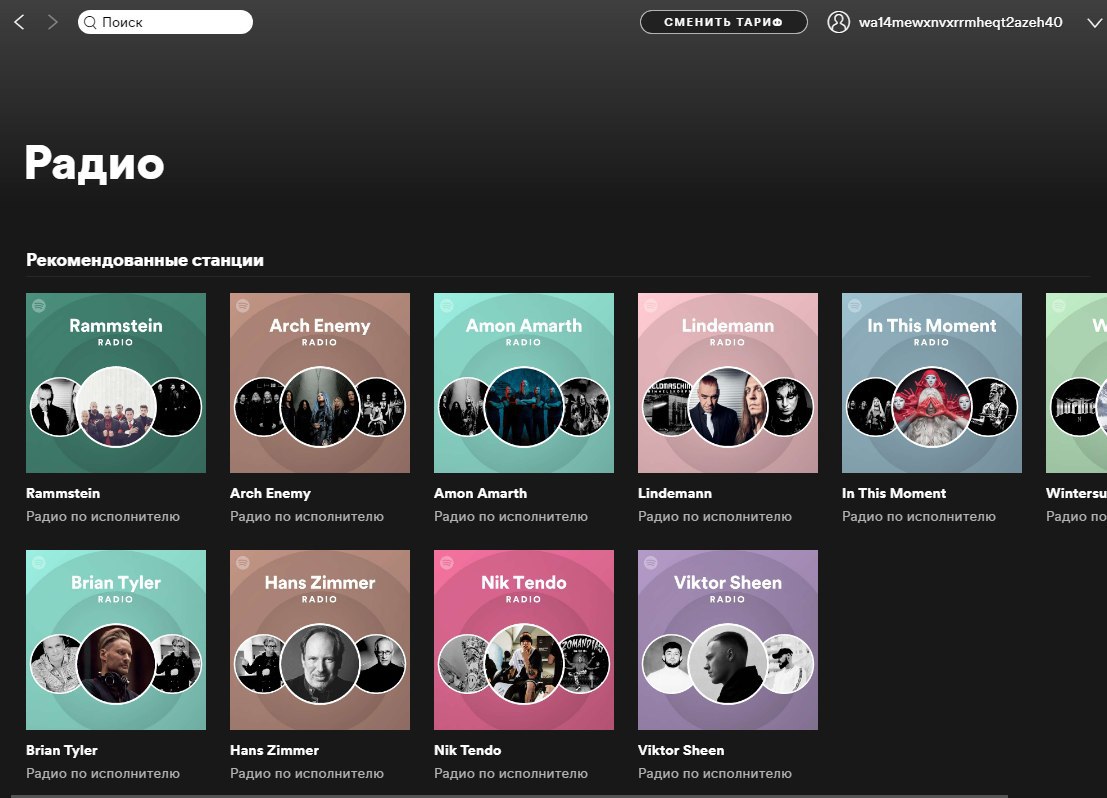
Task: Click Радио по исполнителю under Viktor Sheen
Action: (715, 773)
